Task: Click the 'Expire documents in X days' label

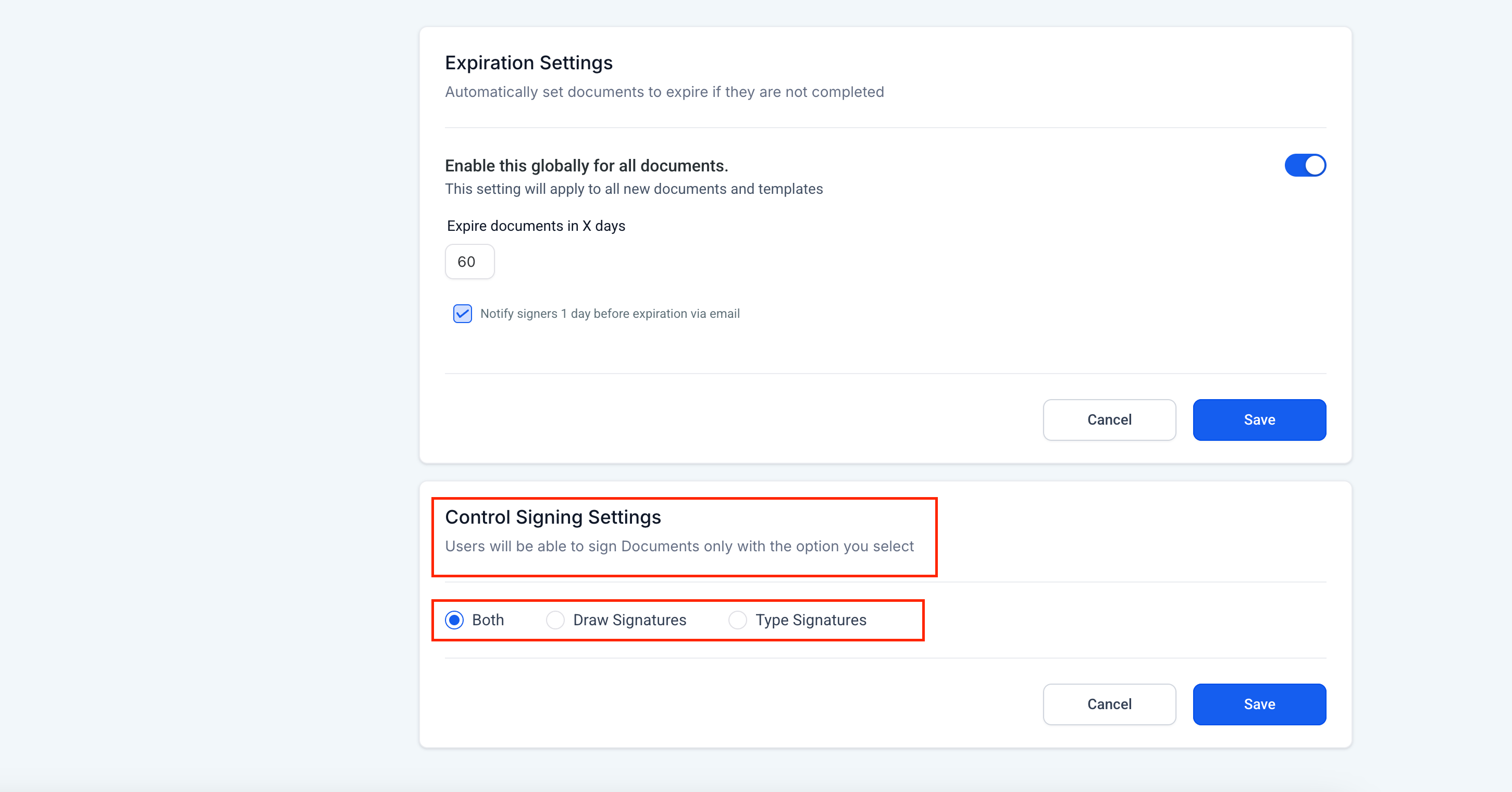Action: (x=535, y=226)
